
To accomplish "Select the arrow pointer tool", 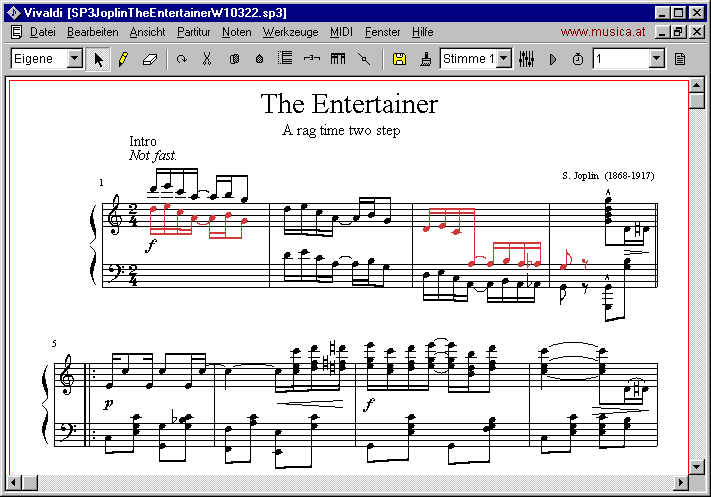I will [98, 59].
